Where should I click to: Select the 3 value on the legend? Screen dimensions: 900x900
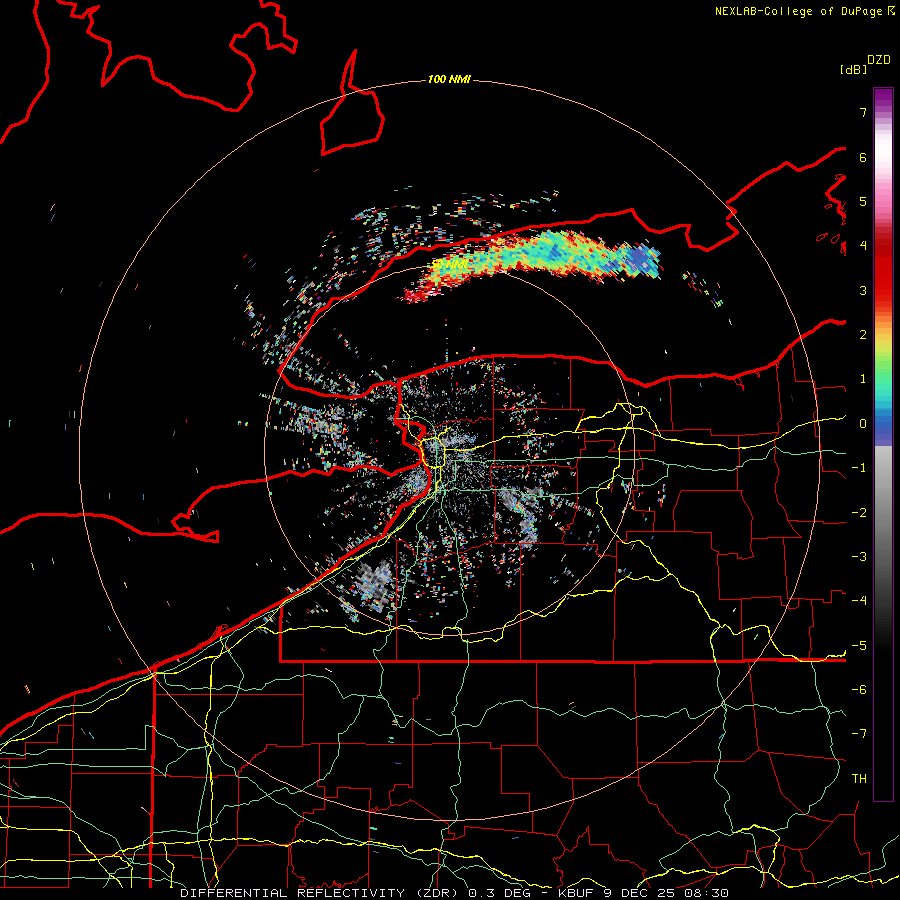pos(863,290)
